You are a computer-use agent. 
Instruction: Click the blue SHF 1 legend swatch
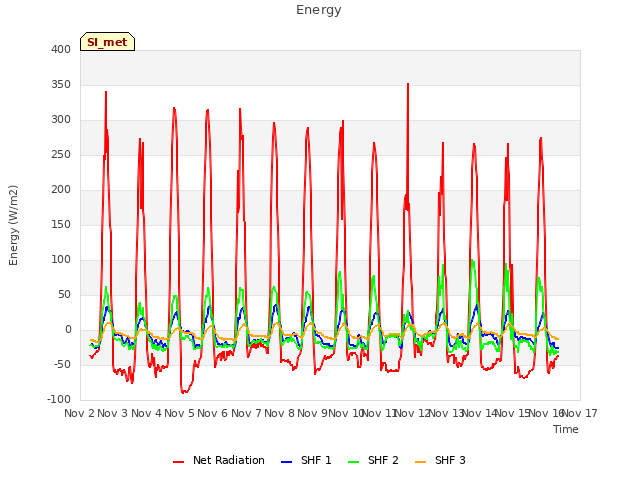click(287, 462)
